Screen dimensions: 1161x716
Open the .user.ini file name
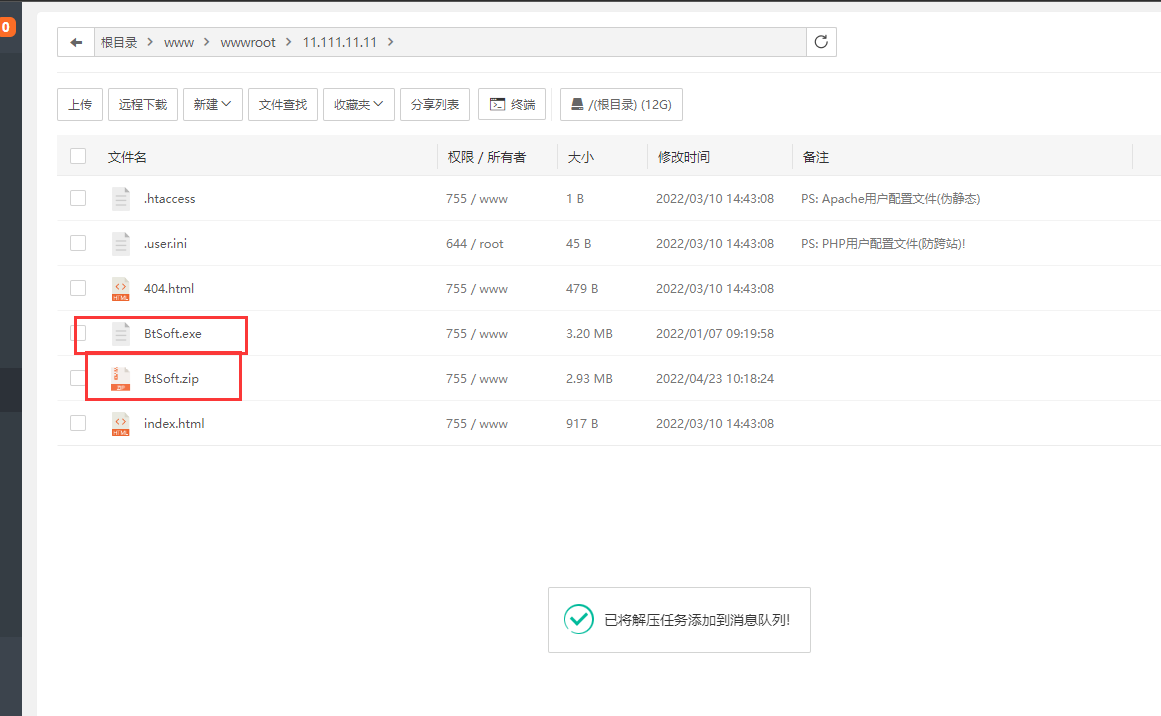pos(165,244)
